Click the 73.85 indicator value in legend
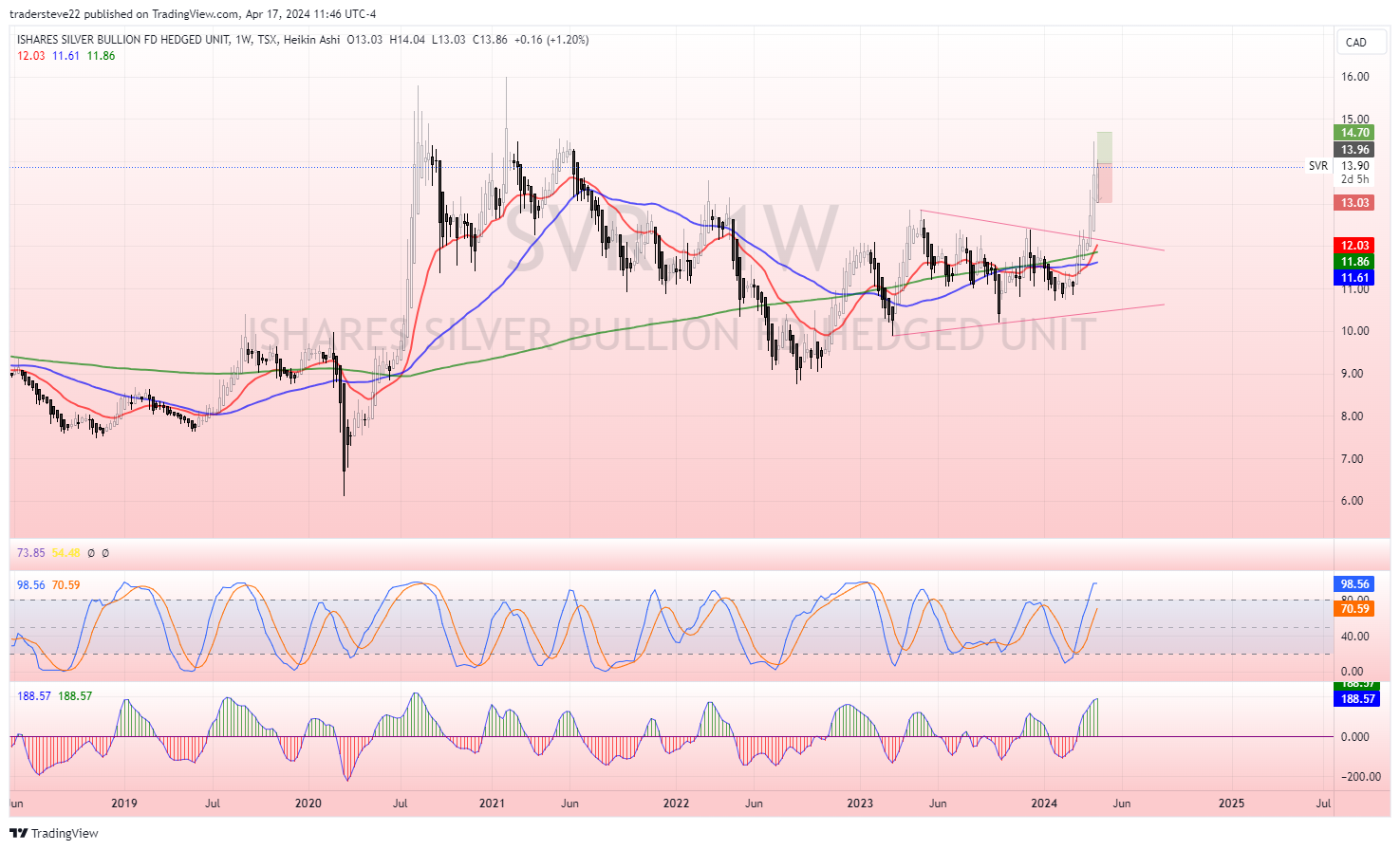Viewport: 1400px width, 850px height. (30, 553)
